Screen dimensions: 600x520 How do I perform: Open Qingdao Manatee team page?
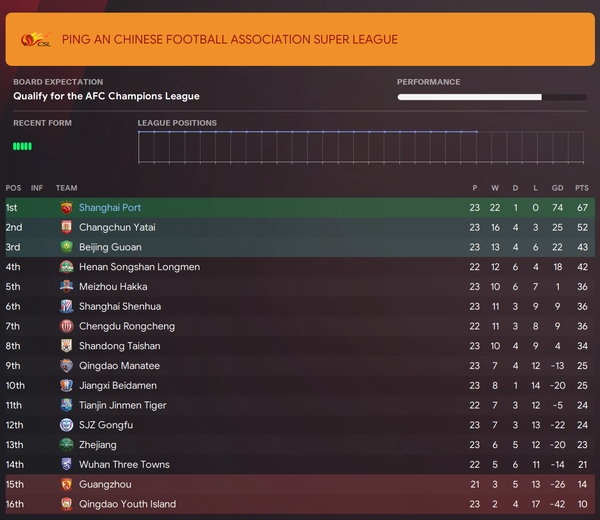click(119, 366)
